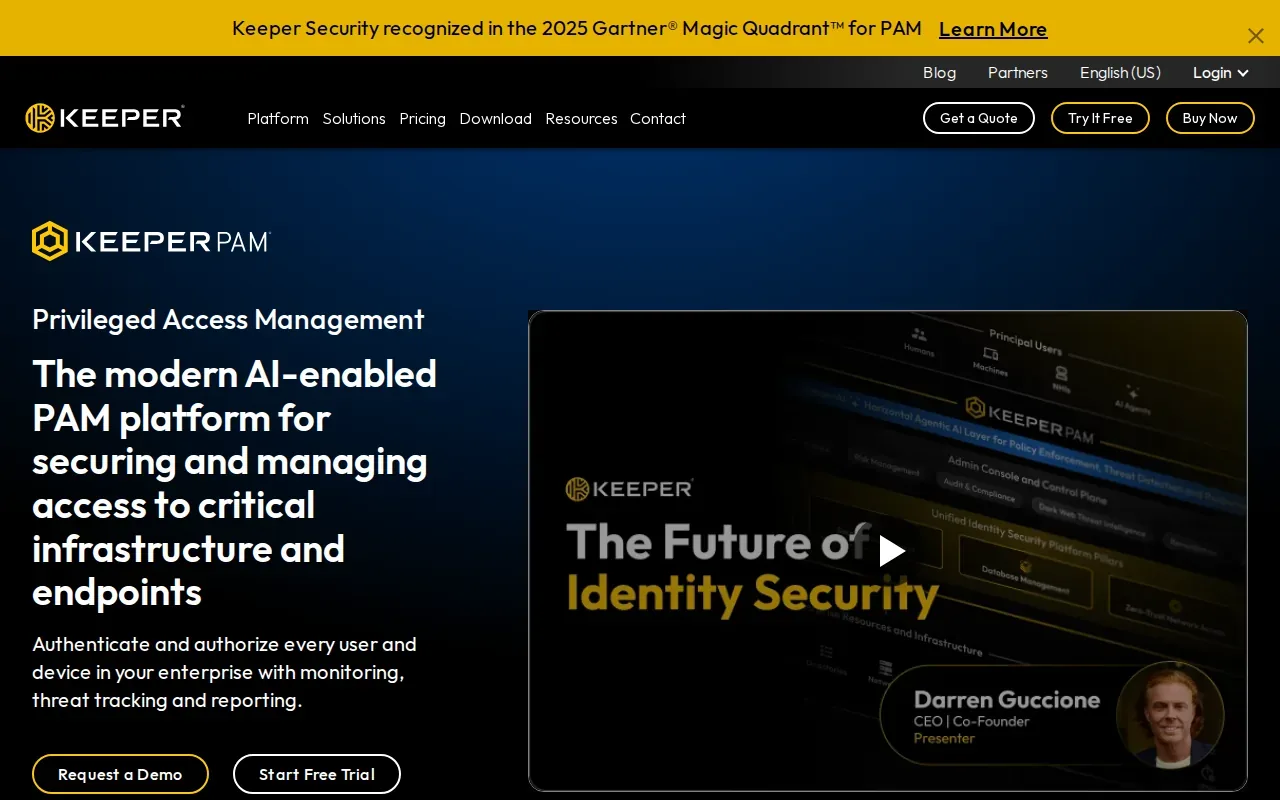Open the Solutions menu
The width and height of the screenshot is (1280, 800).
[x=354, y=119]
